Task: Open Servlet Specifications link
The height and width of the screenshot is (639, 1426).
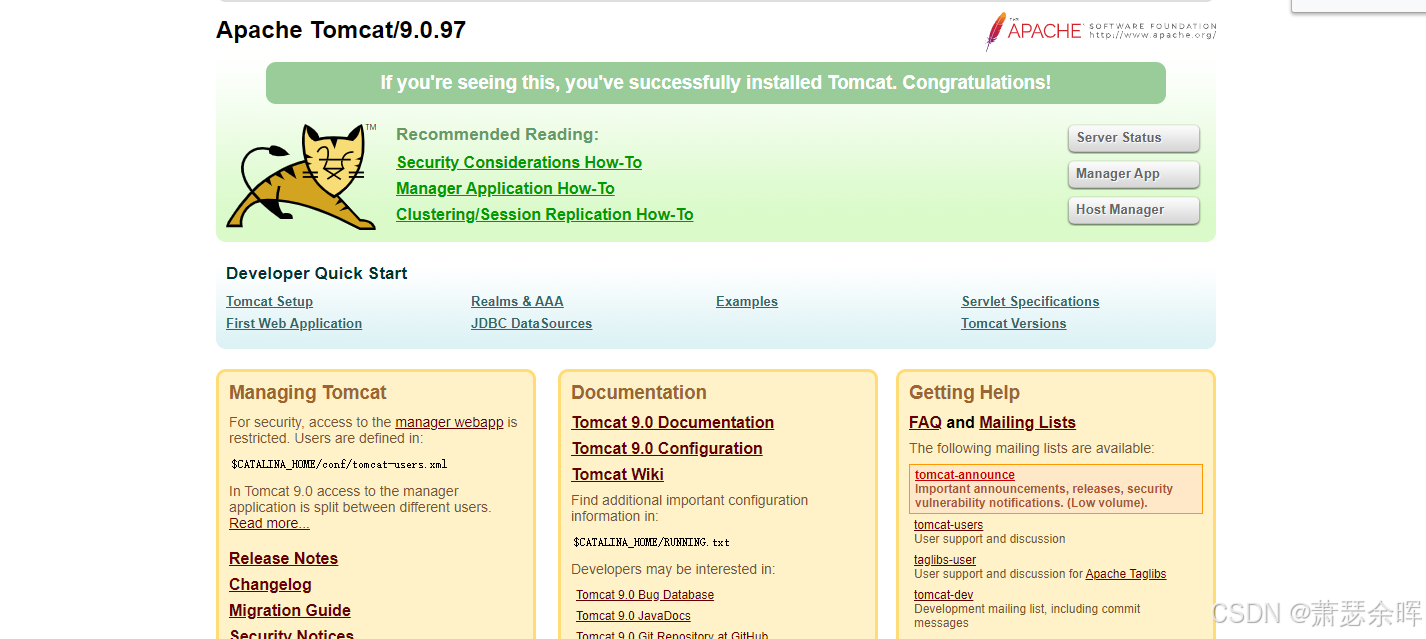Action: [x=1030, y=301]
